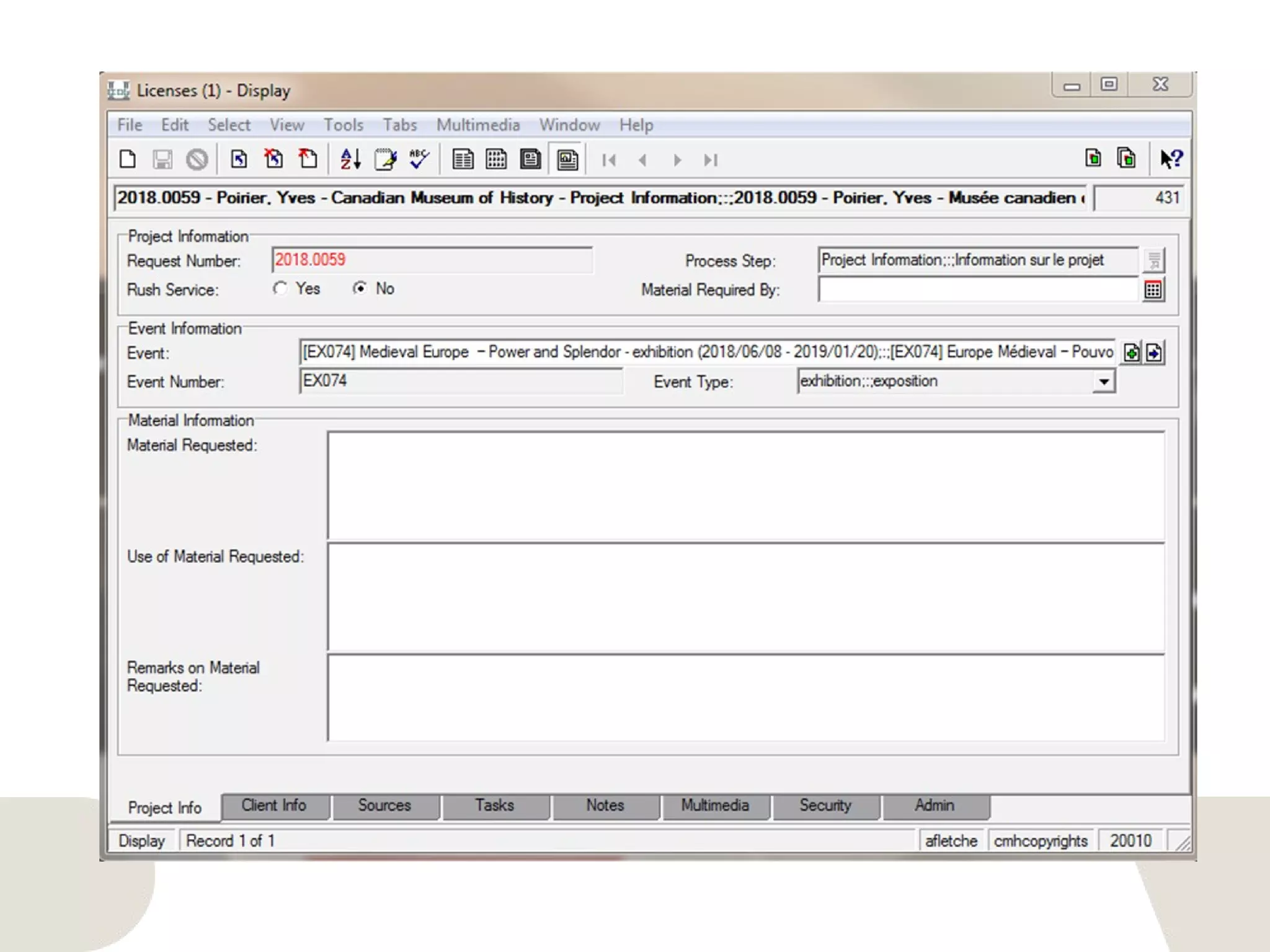
Task: Open the Security tab
Action: (825, 806)
